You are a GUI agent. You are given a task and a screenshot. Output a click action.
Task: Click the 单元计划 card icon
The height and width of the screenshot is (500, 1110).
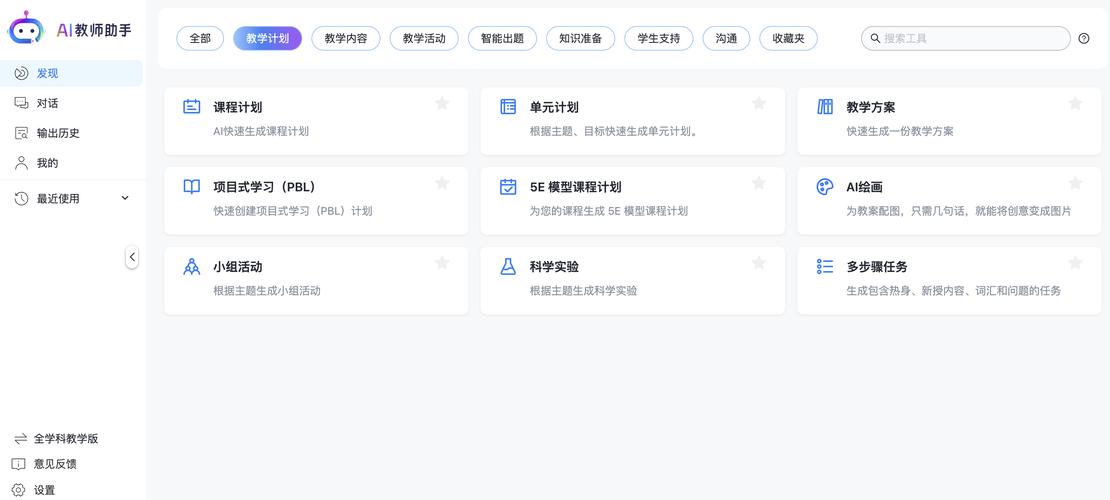(x=508, y=107)
